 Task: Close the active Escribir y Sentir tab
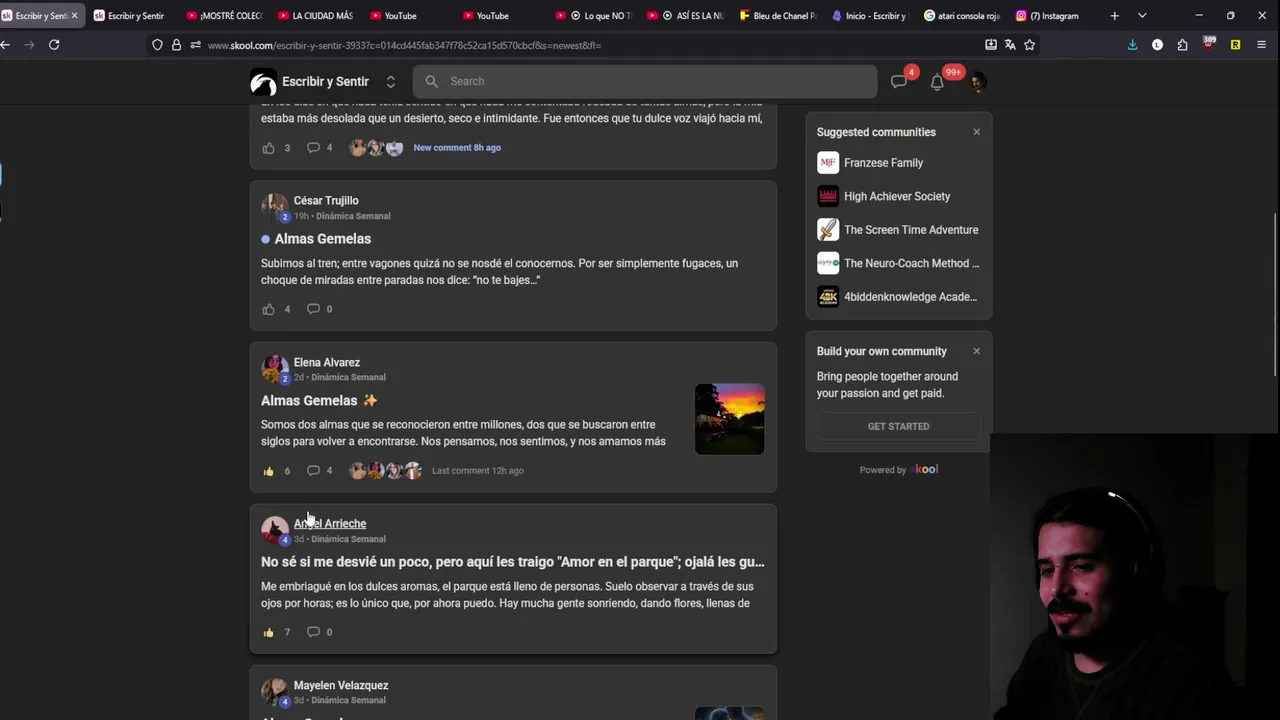point(74,16)
